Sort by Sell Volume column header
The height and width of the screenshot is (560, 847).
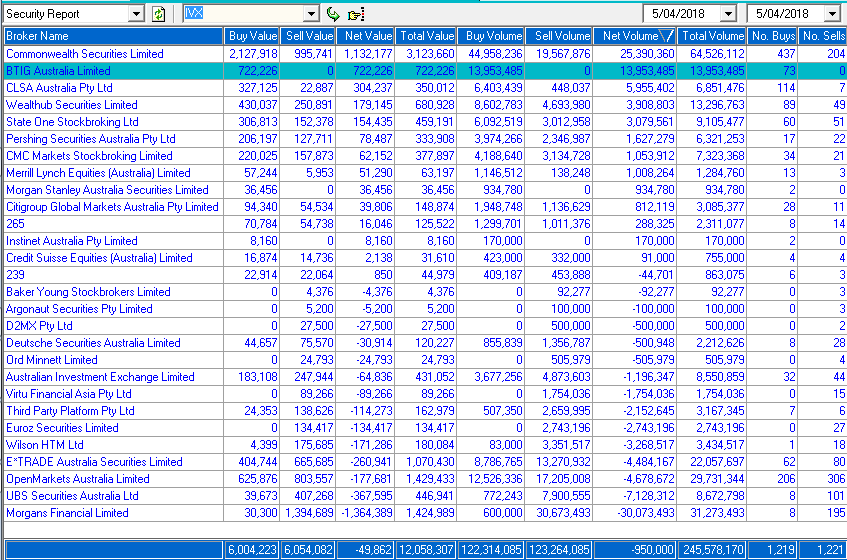(x=559, y=36)
